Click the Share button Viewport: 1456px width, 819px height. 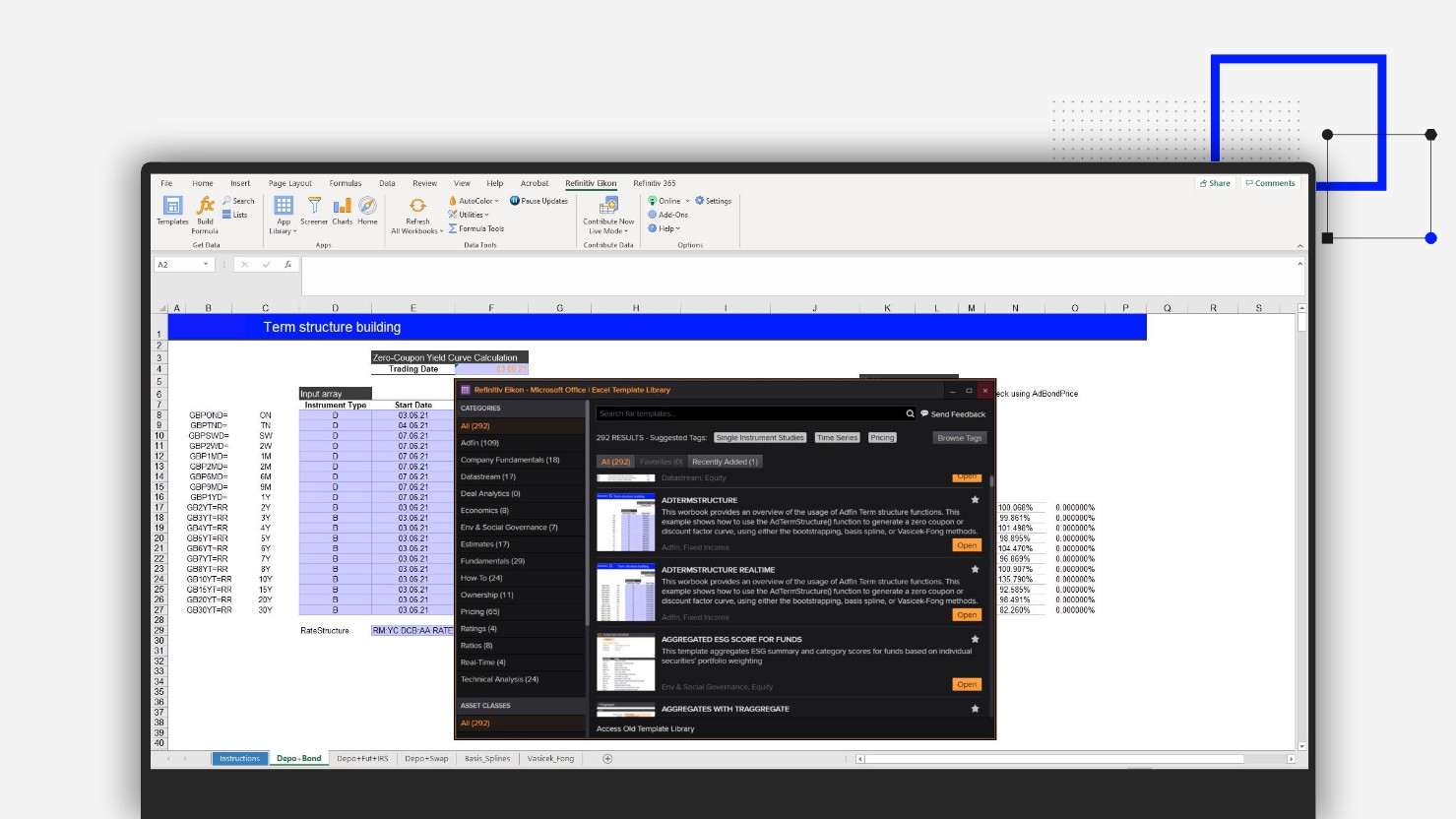click(x=1216, y=183)
